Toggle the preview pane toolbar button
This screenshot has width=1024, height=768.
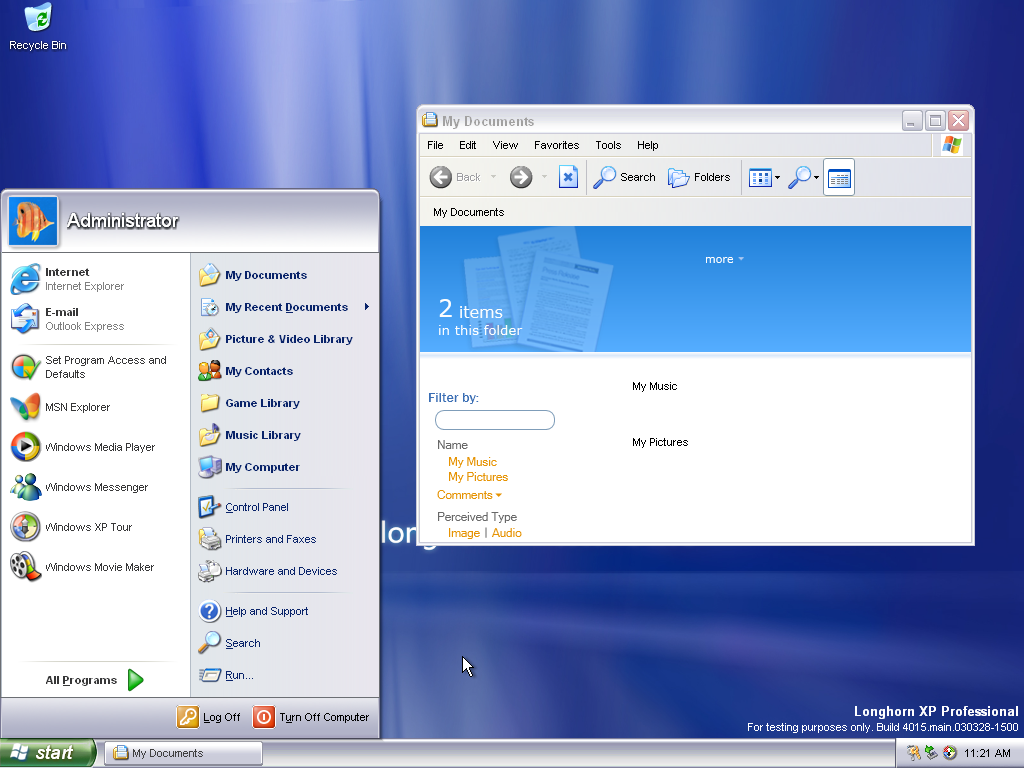pyautogui.click(x=839, y=178)
